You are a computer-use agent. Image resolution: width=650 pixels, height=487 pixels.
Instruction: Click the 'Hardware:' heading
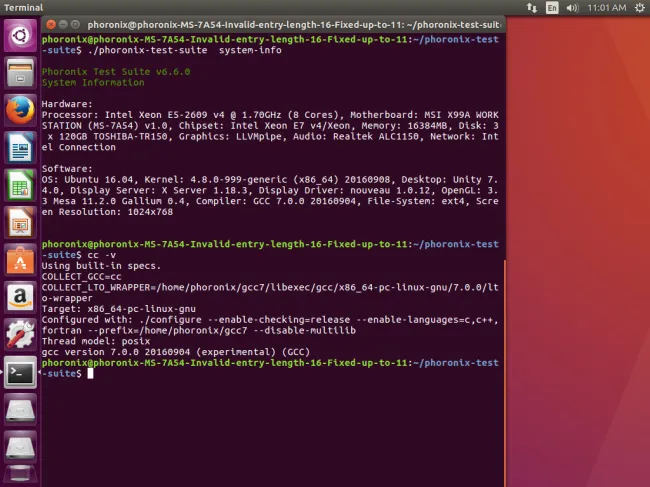tap(67, 104)
